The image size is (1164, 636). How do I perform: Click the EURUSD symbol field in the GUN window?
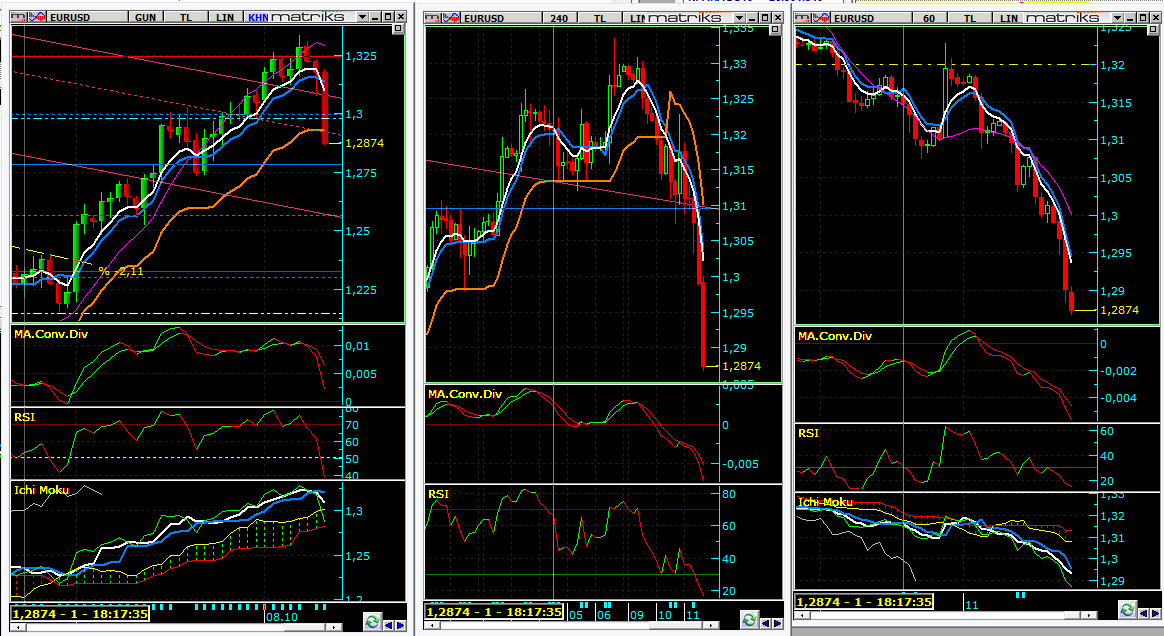click(87, 17)
